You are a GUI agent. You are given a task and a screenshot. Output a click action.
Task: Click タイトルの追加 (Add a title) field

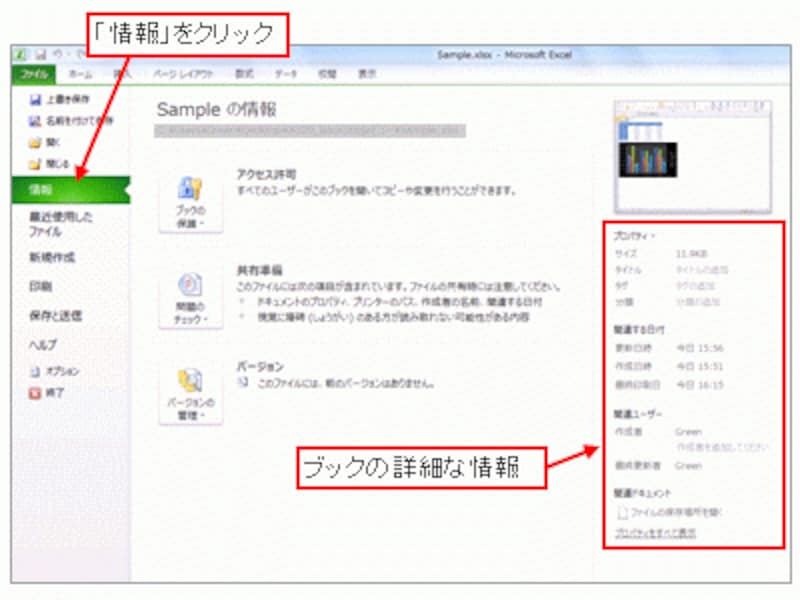(702, 269)
